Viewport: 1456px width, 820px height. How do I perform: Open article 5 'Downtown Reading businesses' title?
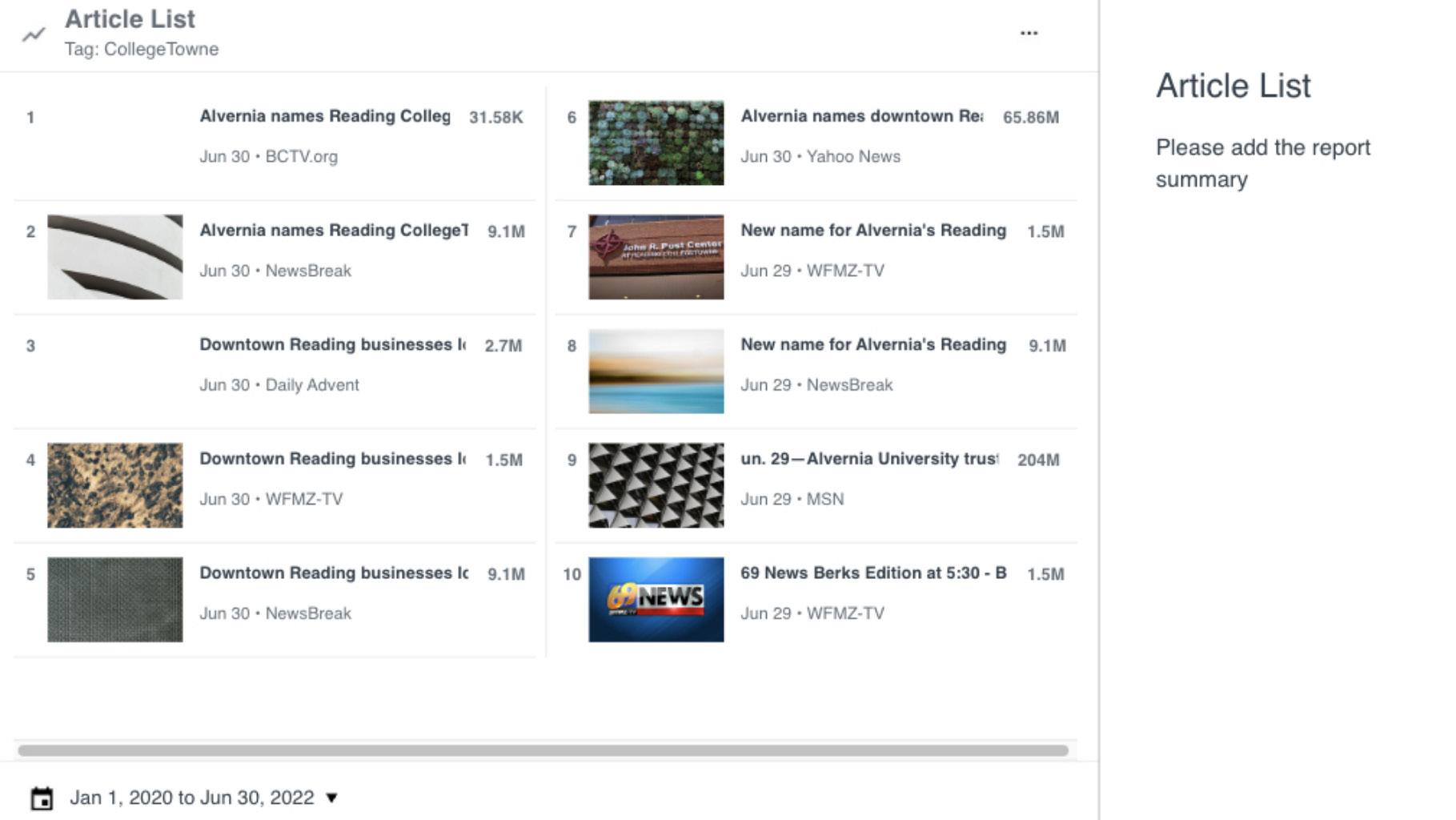pos(335,573)
